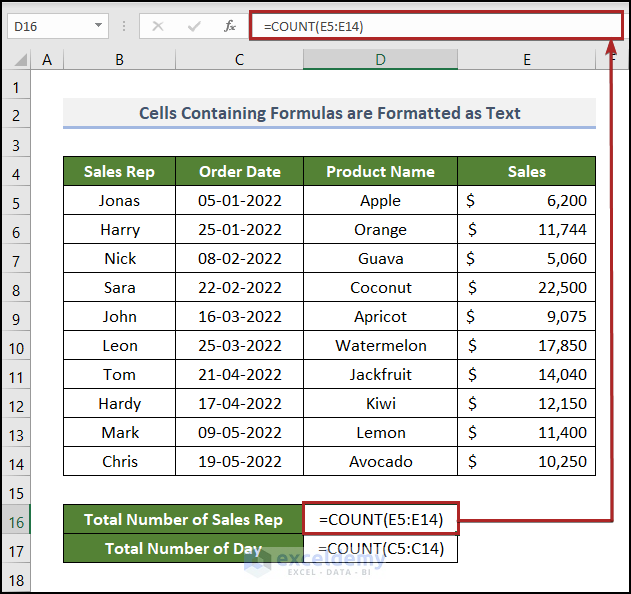
Task: Click the sales value 22,500 cell
Action: (x=526, y=287)
